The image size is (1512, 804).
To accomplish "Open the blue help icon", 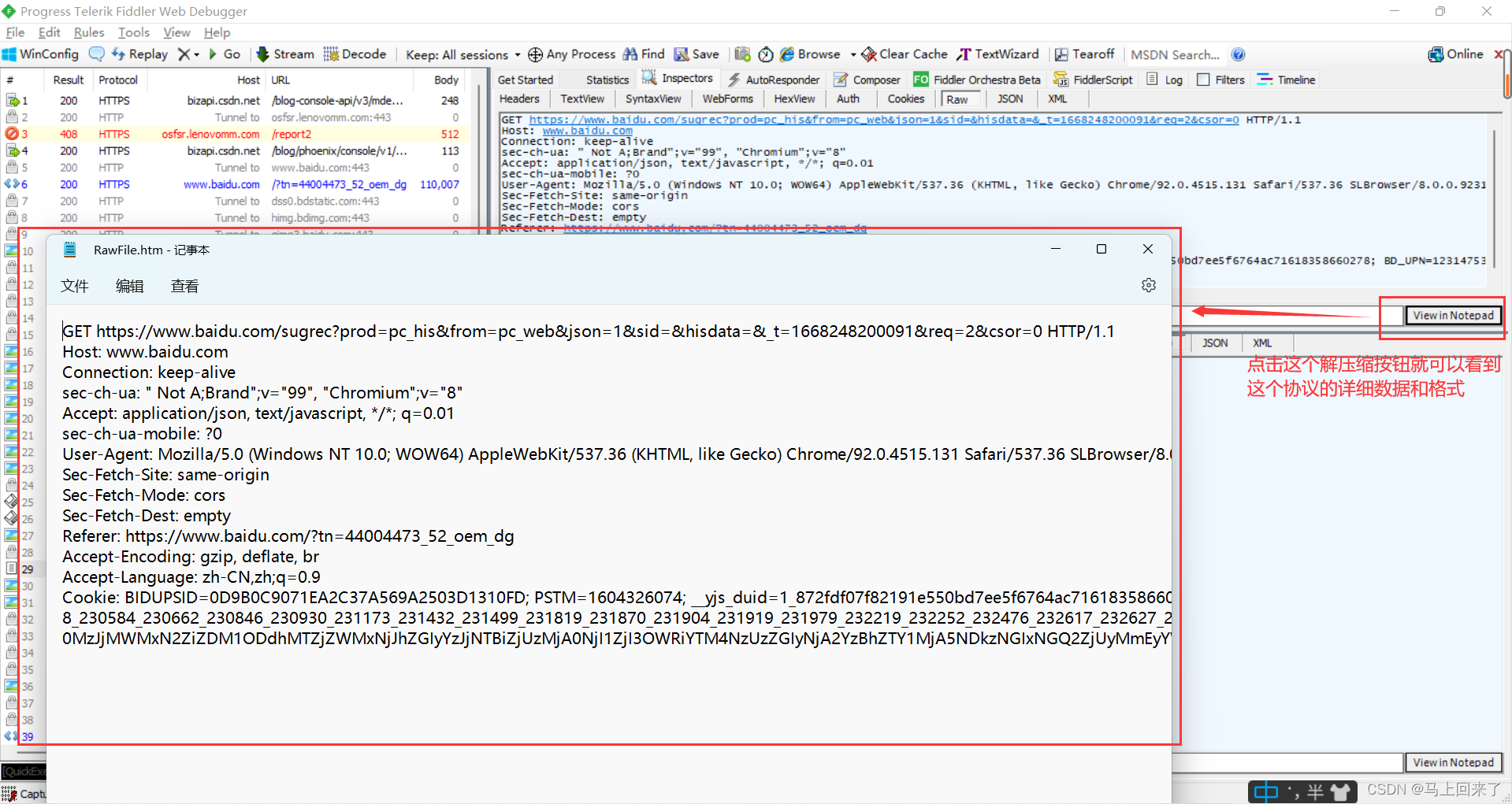I will [x=1238, y=54].
